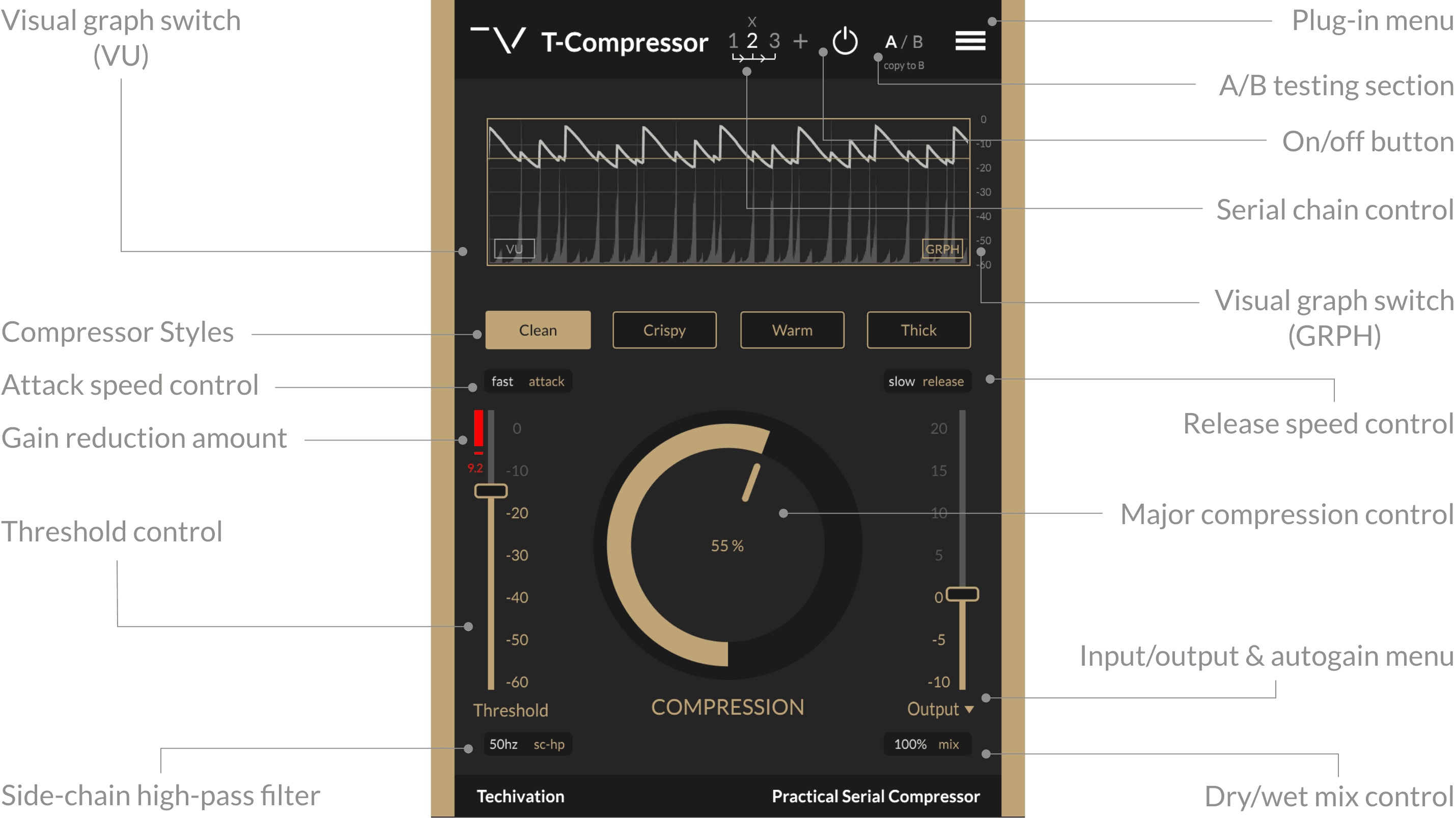Click the Techivation footer text
1456x818 pixels.
[x=521, y=797]
